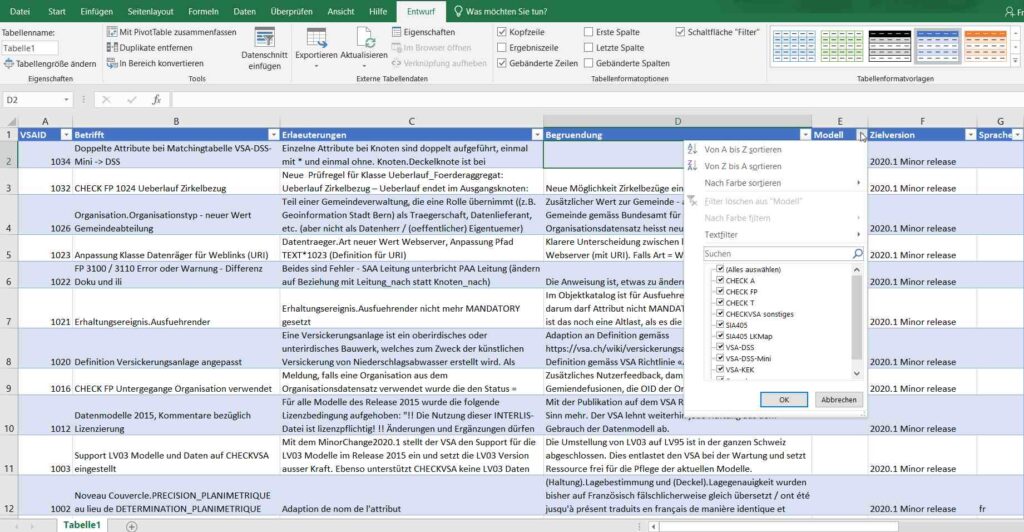Confirm the filter with OK button
The height and width of the screenshot is (532, 1024).
pyautogui.click(x=784, y=399)
